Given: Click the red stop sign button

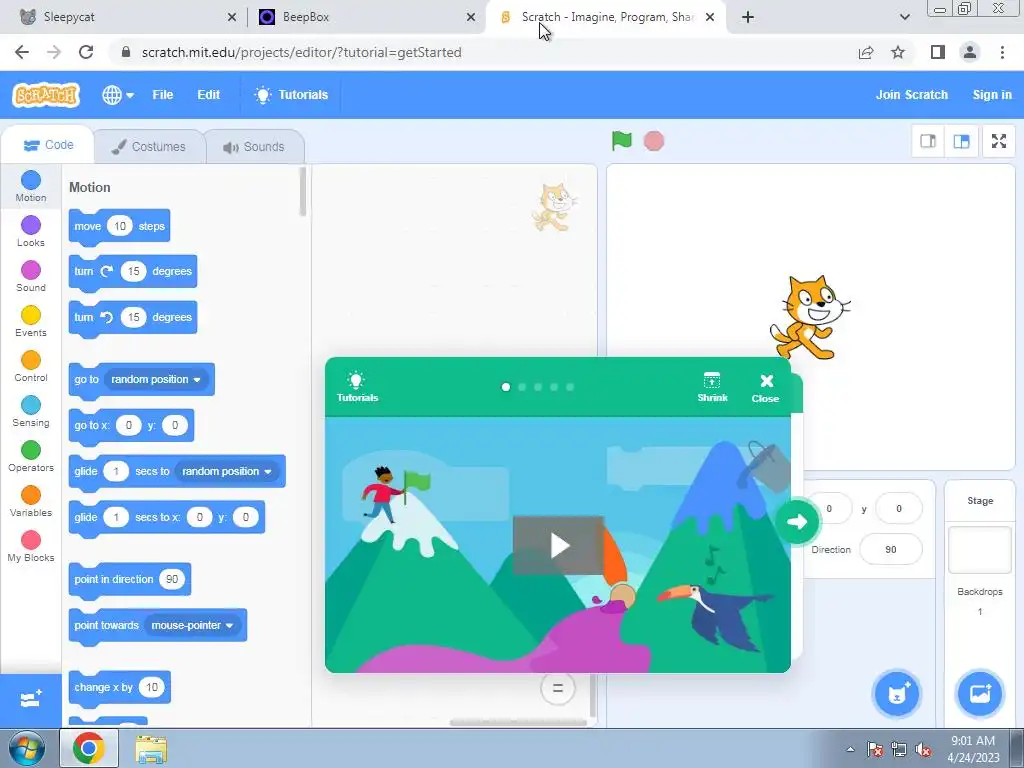Looking at the screenshot, I should (654, 141).
